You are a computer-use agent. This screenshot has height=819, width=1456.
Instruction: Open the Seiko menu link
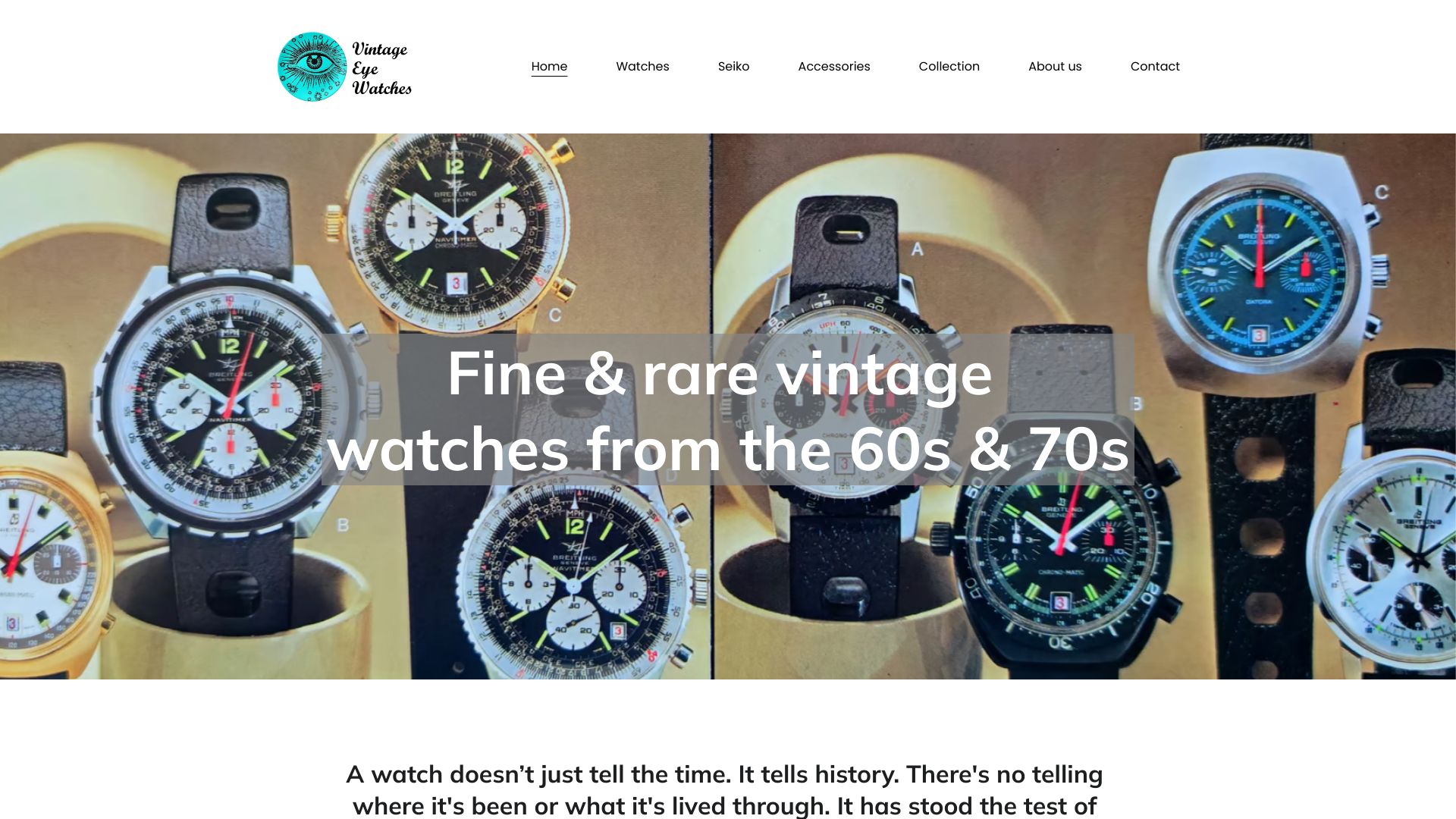(x=733, y=67)
